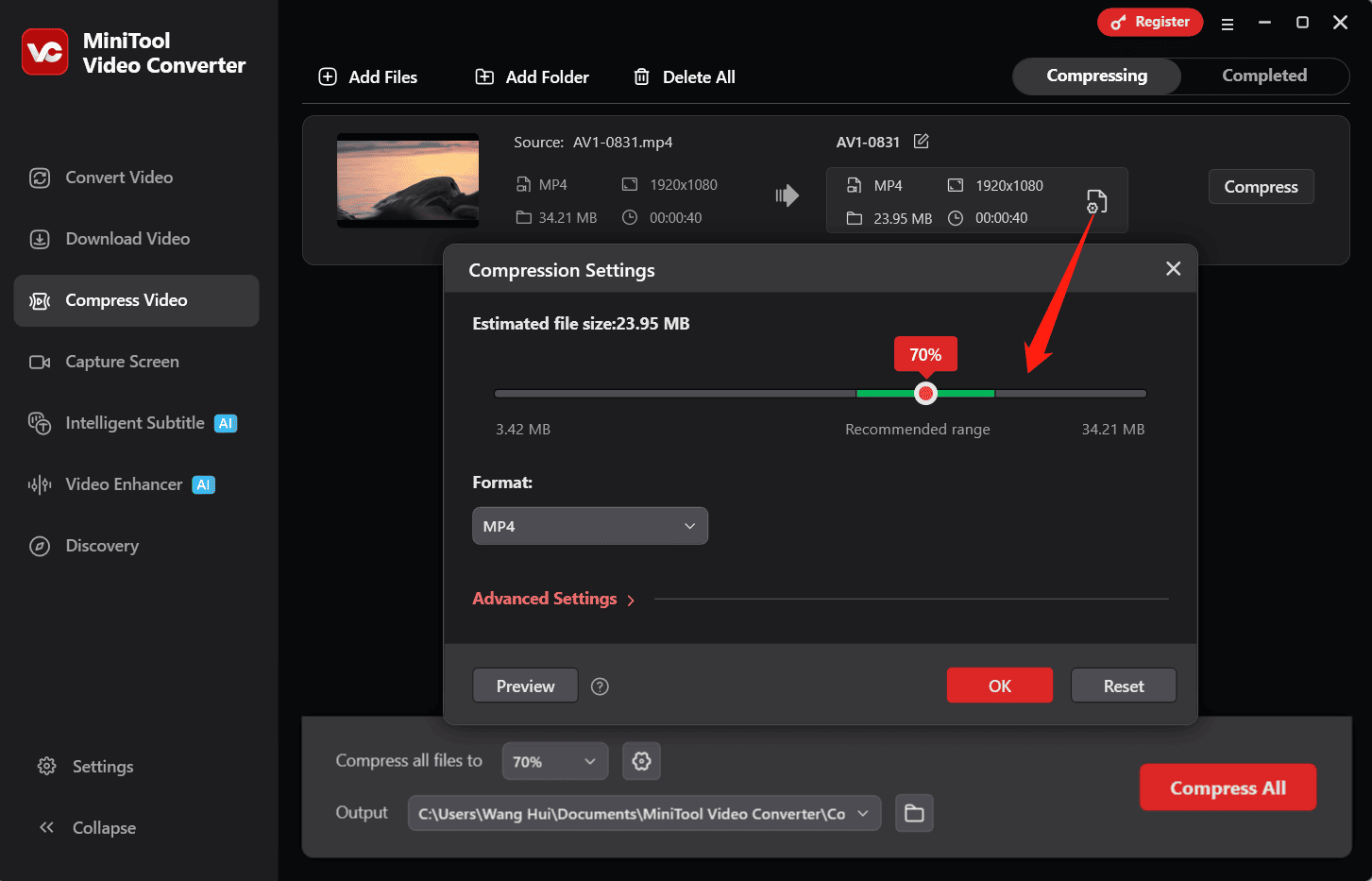Image resolution: width=1372 pixels, height=881 pixels.
Task: Edit the output name AV1-0831 with pencil icon
Action: tap(922, 142)
